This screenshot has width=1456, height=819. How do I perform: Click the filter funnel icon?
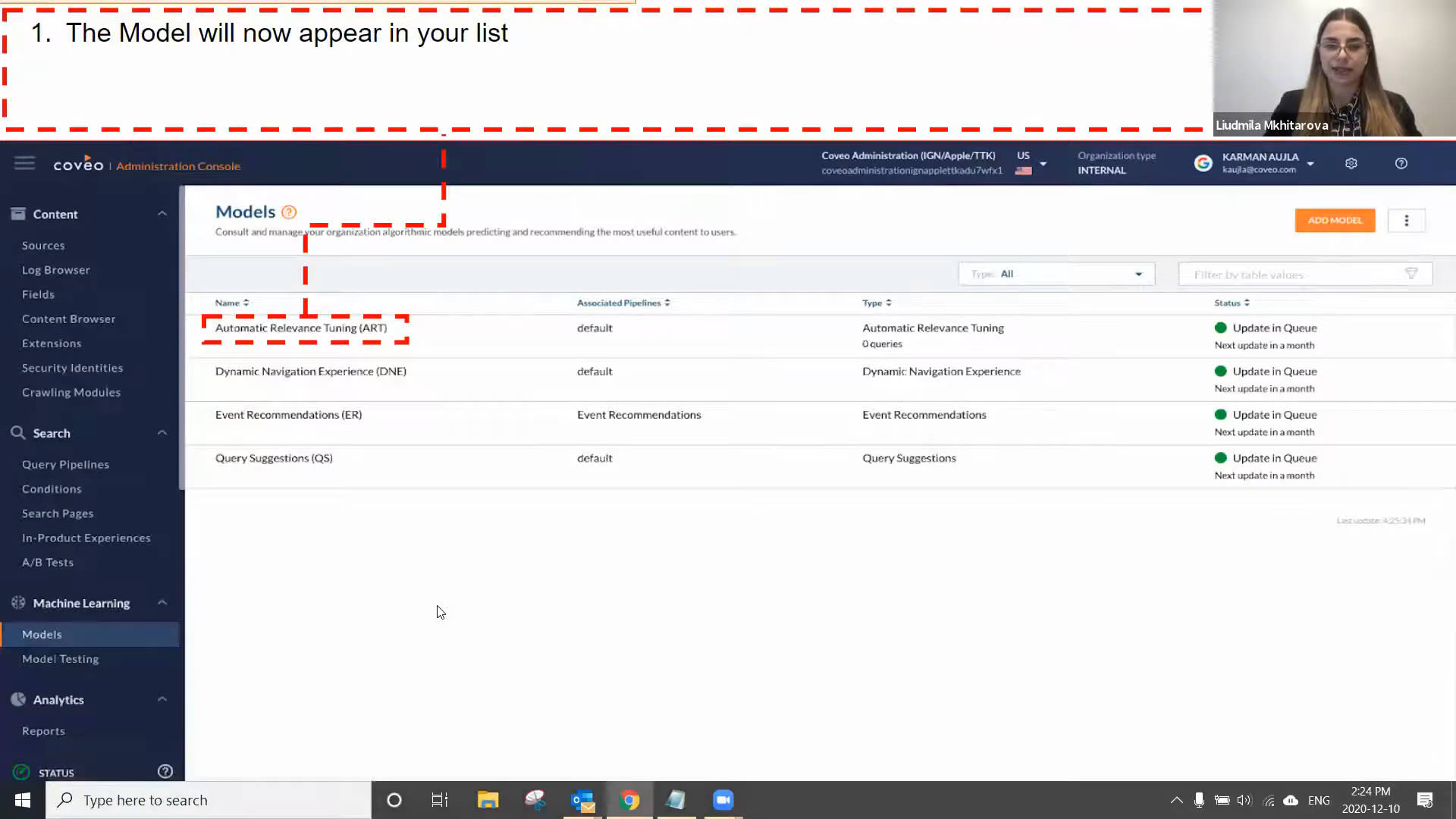pos(1411,274)
